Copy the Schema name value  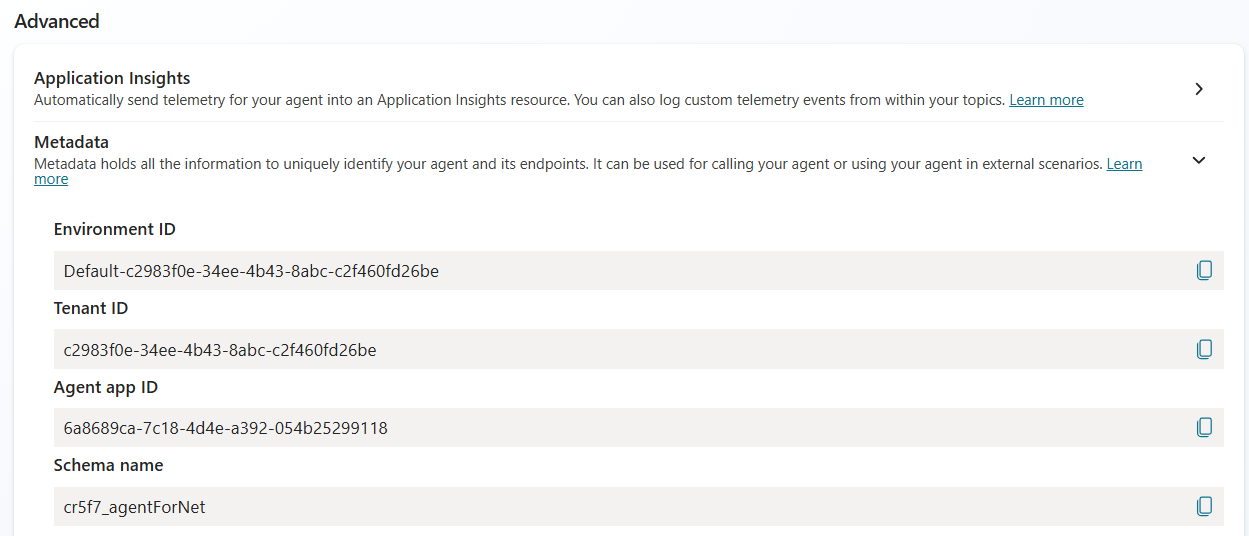click(1204, 506)
